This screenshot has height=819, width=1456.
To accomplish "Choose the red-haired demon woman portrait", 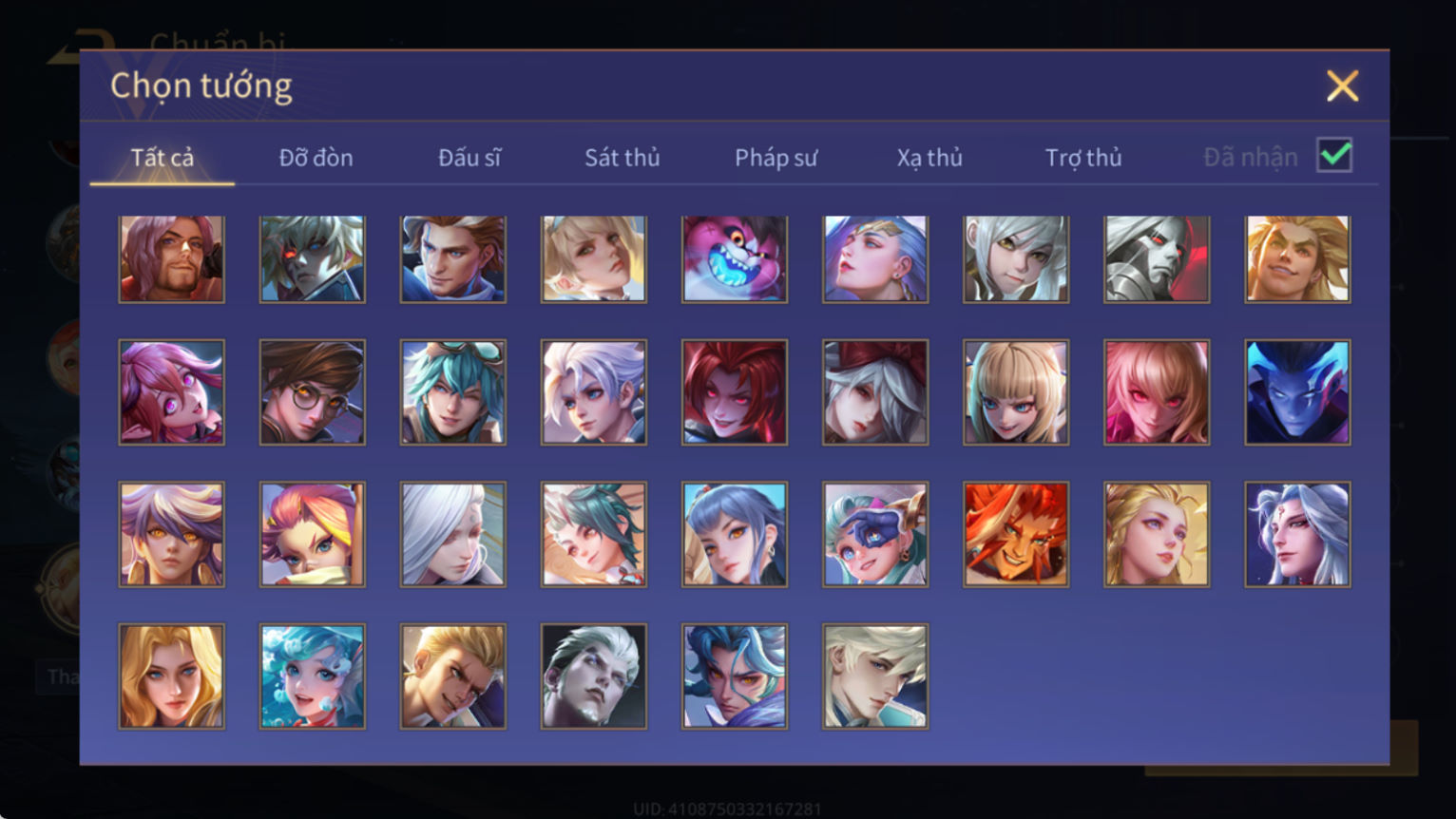I will point(735,392).
